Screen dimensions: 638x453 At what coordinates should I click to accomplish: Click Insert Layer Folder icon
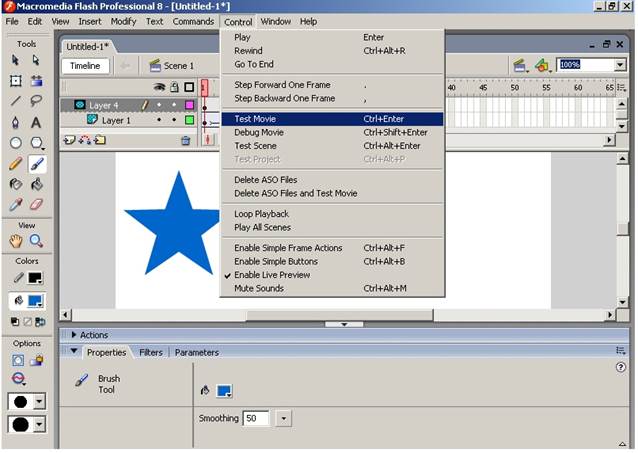(100, 140)
